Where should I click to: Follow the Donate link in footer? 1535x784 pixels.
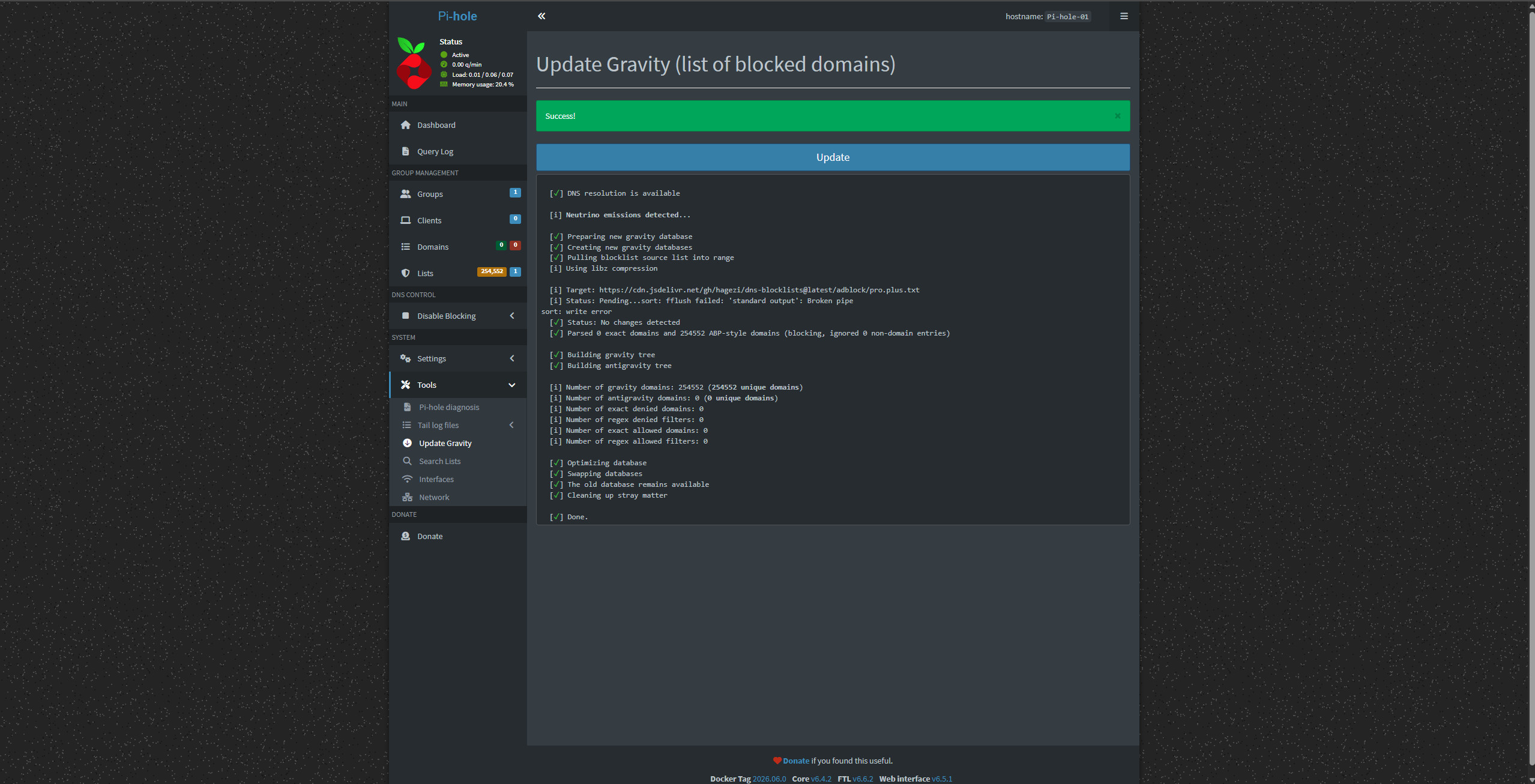pos(796,761)
